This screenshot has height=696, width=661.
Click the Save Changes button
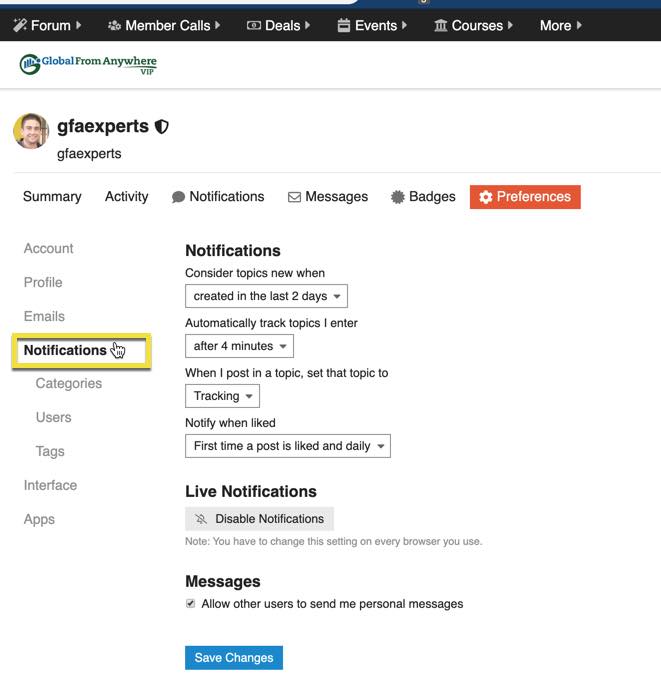click(x=234, y=657)
